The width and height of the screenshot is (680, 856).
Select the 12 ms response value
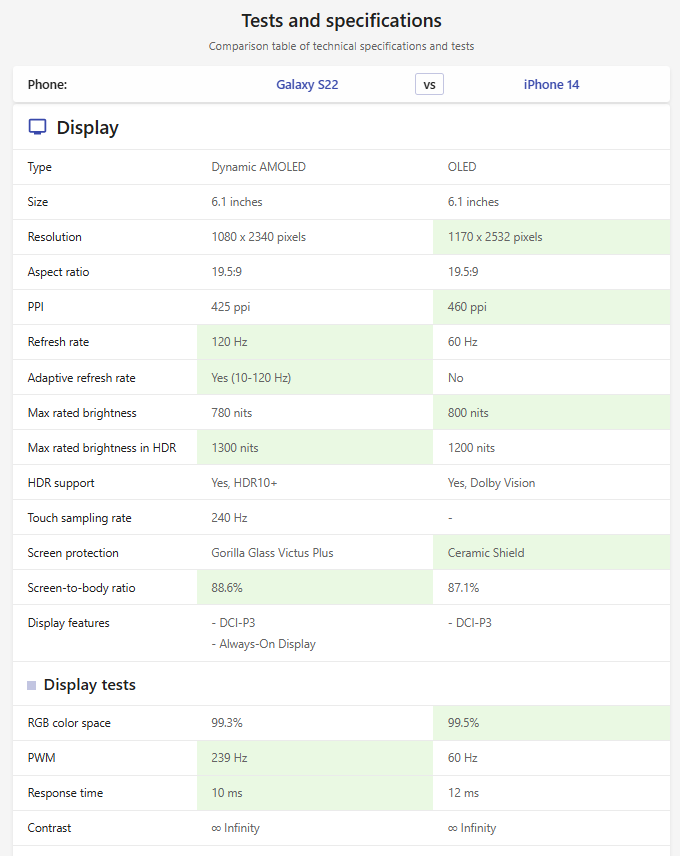(463, 793)
